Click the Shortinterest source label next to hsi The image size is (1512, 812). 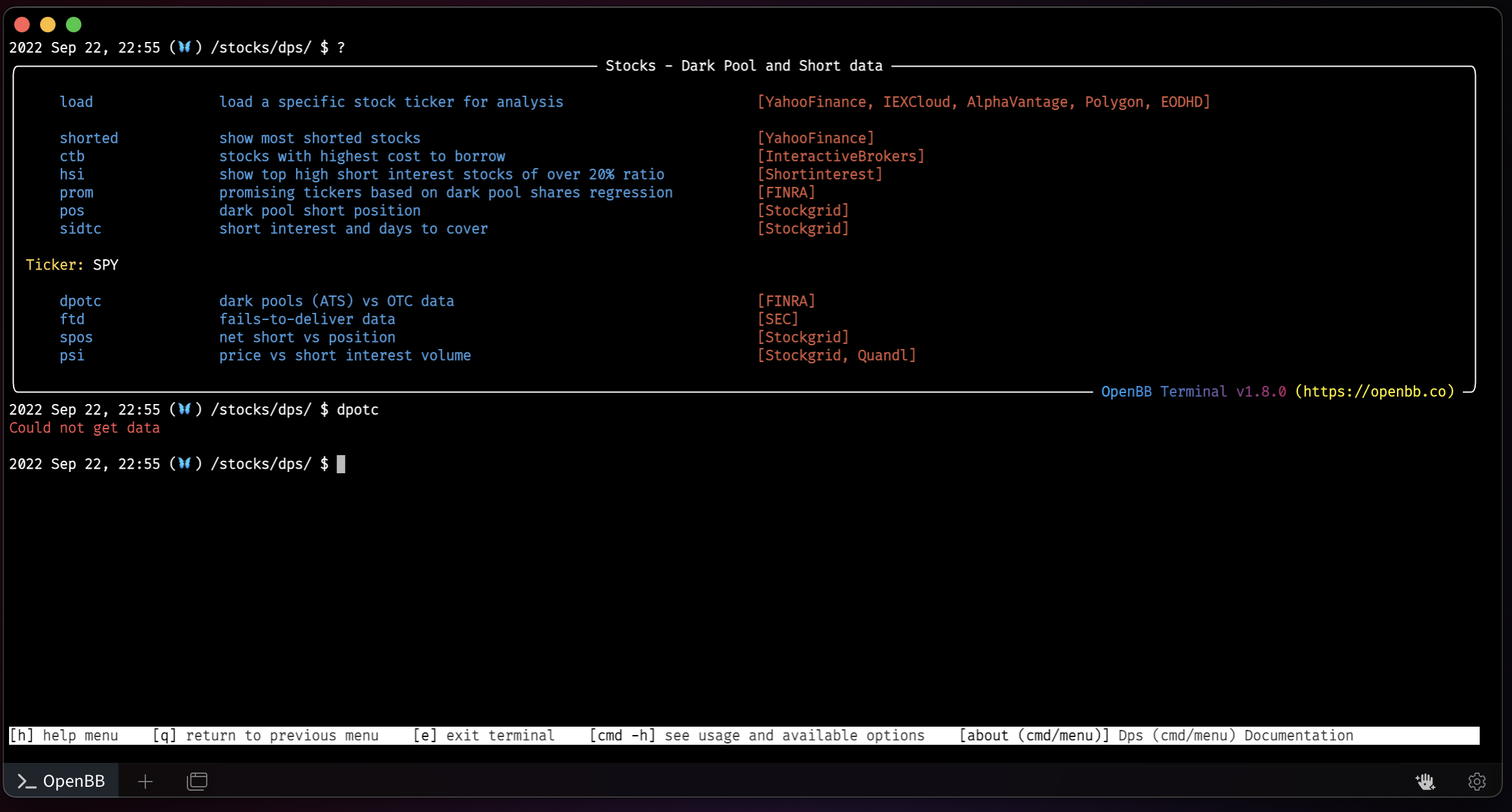[x=820, y=174]
